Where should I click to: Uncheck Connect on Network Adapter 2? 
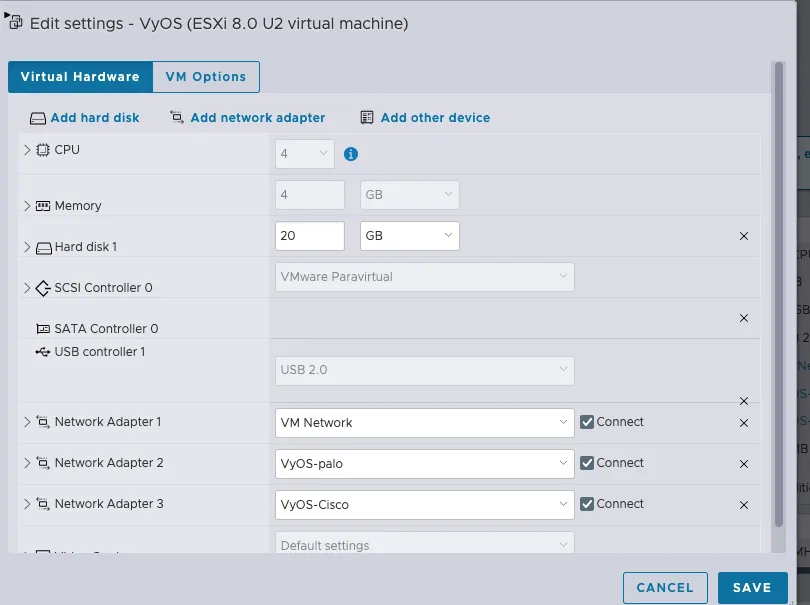(587, 462)
